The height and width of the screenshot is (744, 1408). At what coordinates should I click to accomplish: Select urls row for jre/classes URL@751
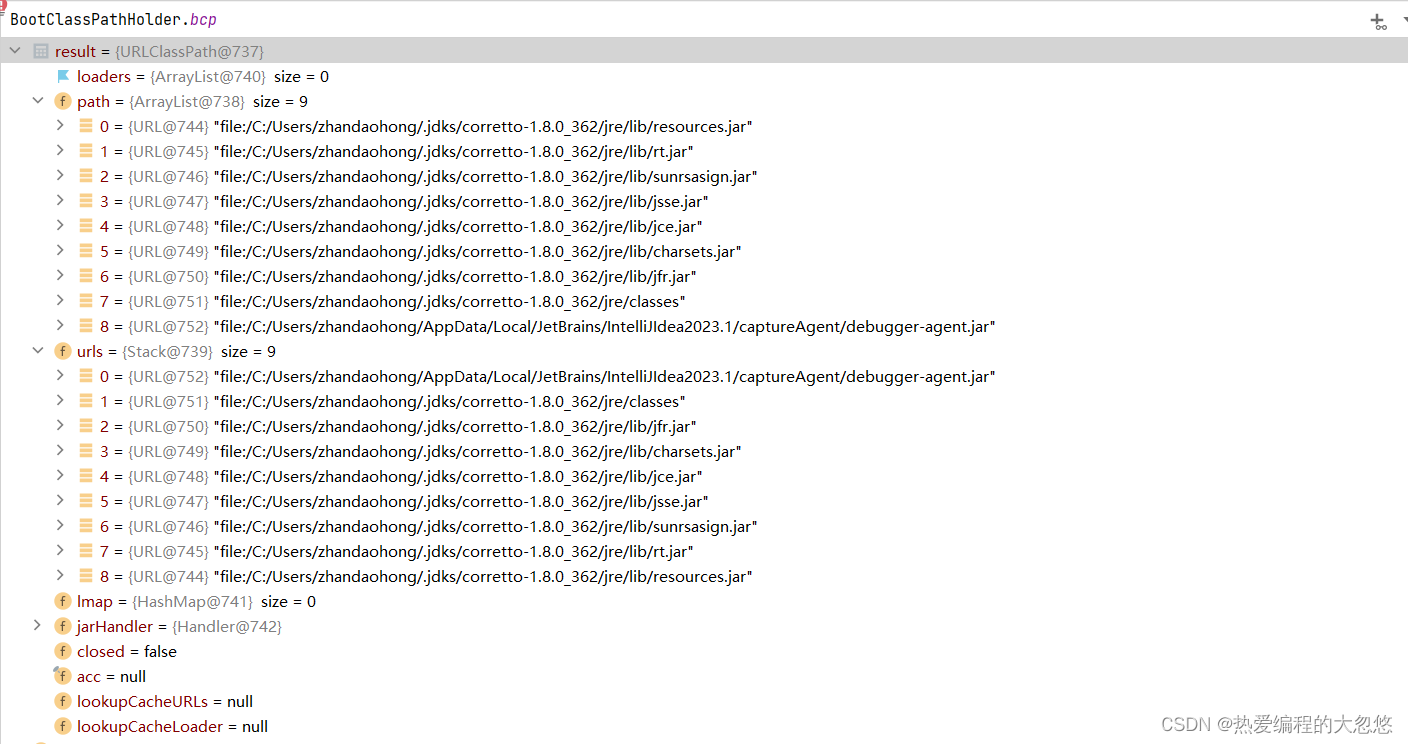click(704, 401)
